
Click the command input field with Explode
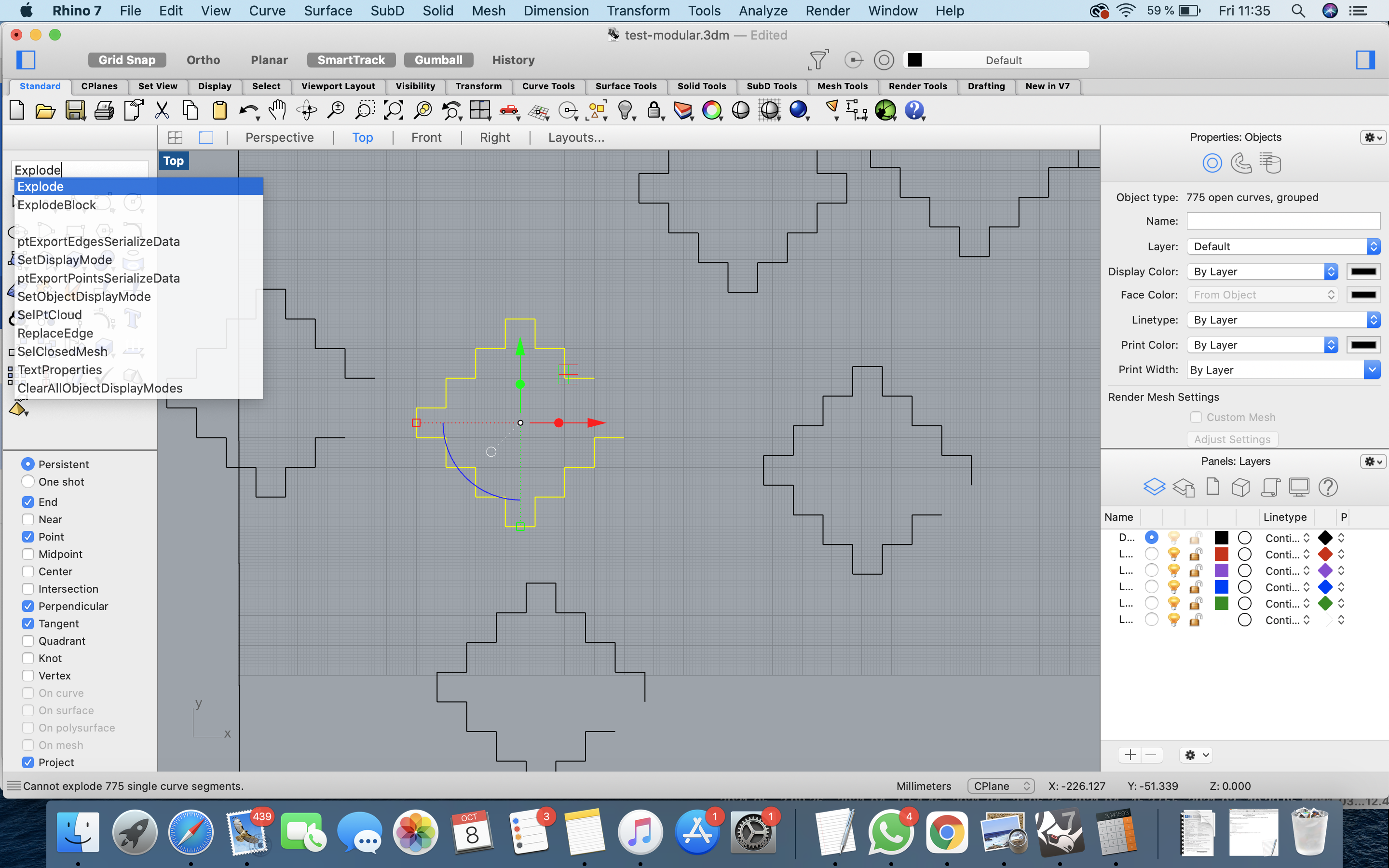pyautogui.click(x=80, y=170)
